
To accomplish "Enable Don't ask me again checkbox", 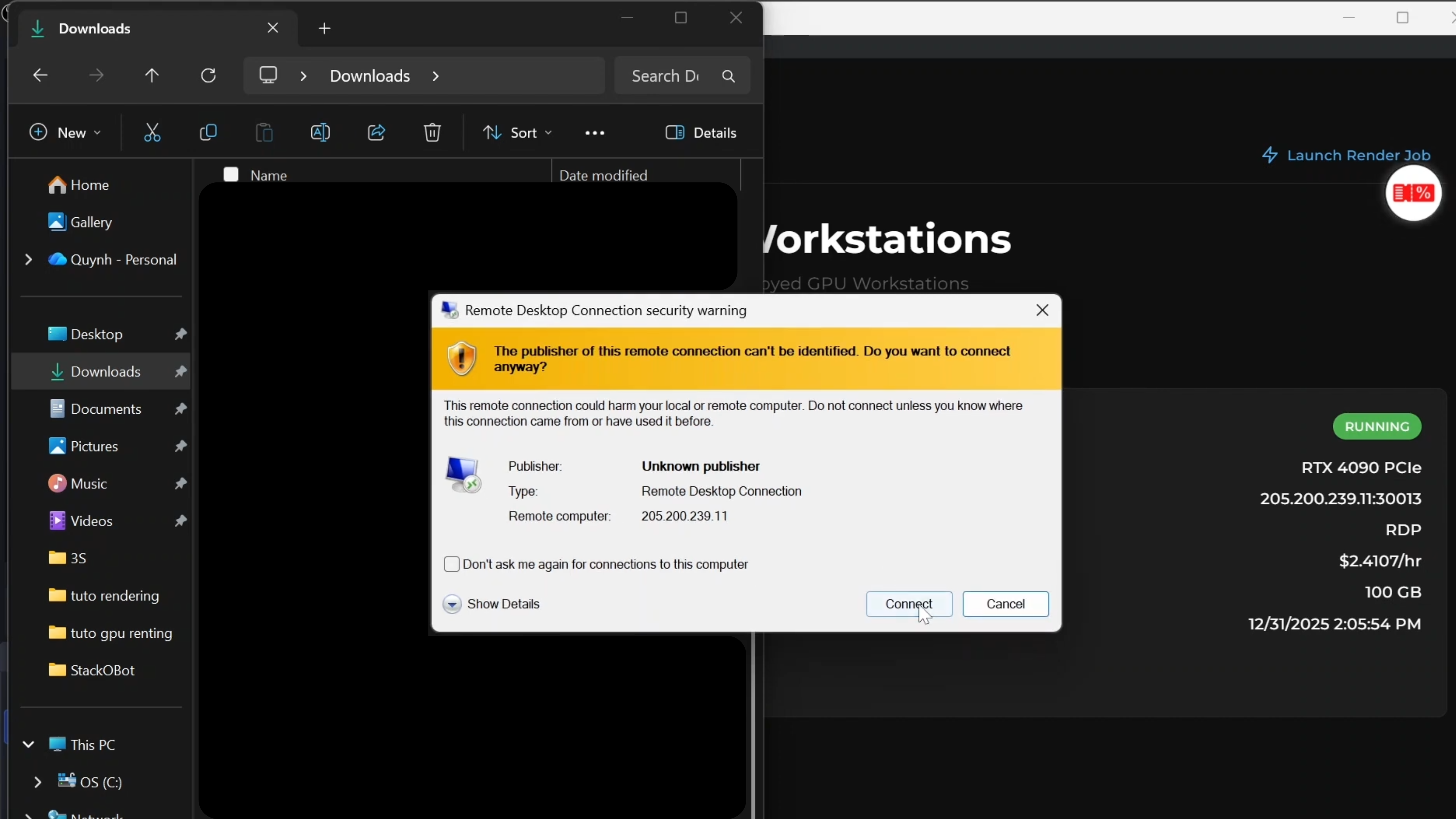I will (x=452, y=564).
